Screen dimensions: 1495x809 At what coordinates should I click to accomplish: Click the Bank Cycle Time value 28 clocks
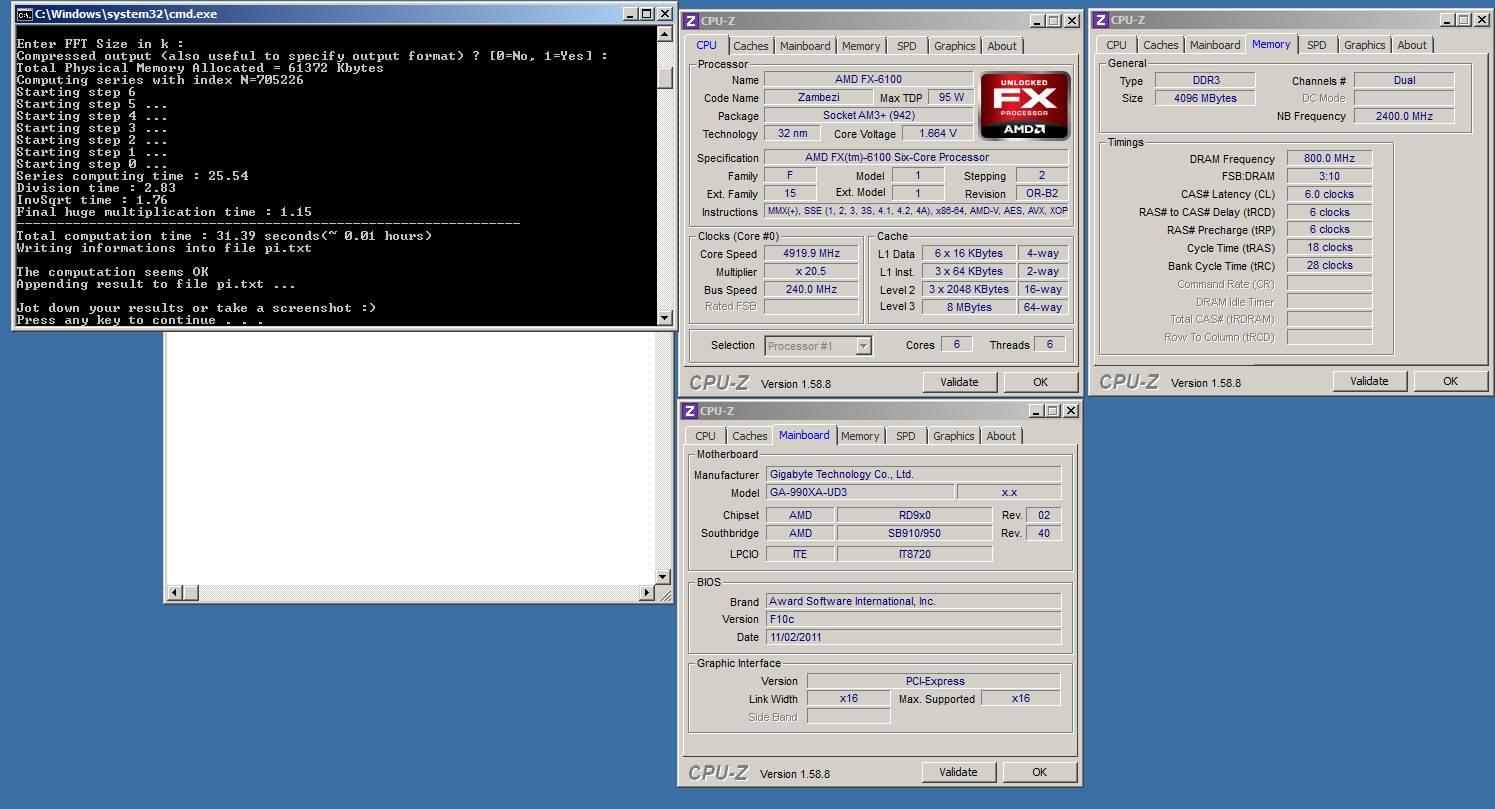click(x=1329, y=266)
